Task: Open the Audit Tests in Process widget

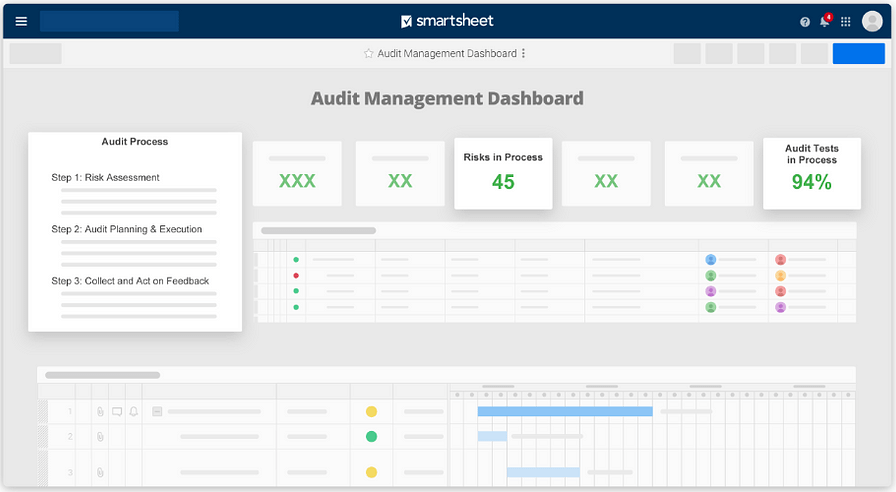Action: click(x=811, y=173)
